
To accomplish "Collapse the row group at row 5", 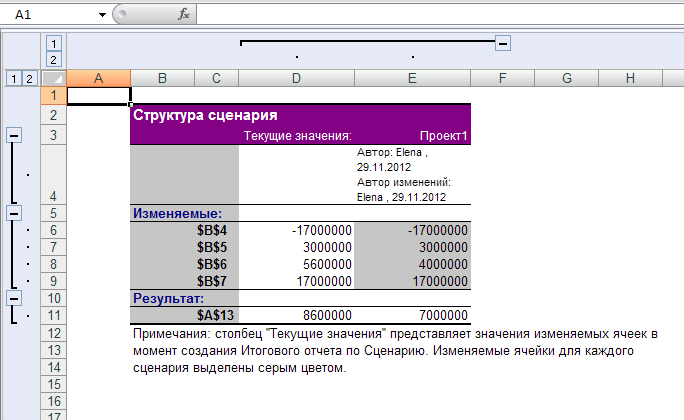I will (14, 214).
